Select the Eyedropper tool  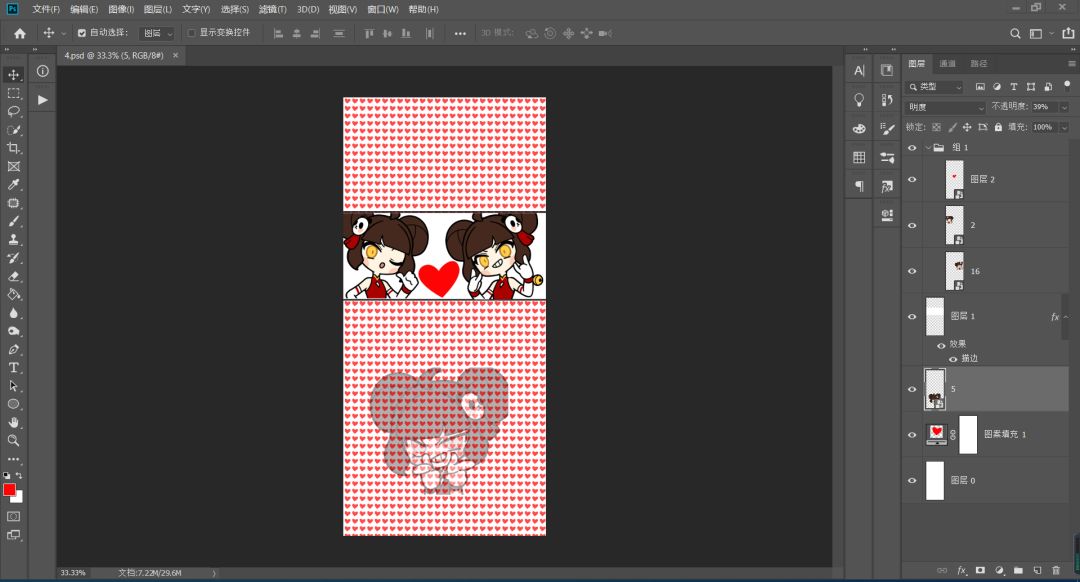13,185
